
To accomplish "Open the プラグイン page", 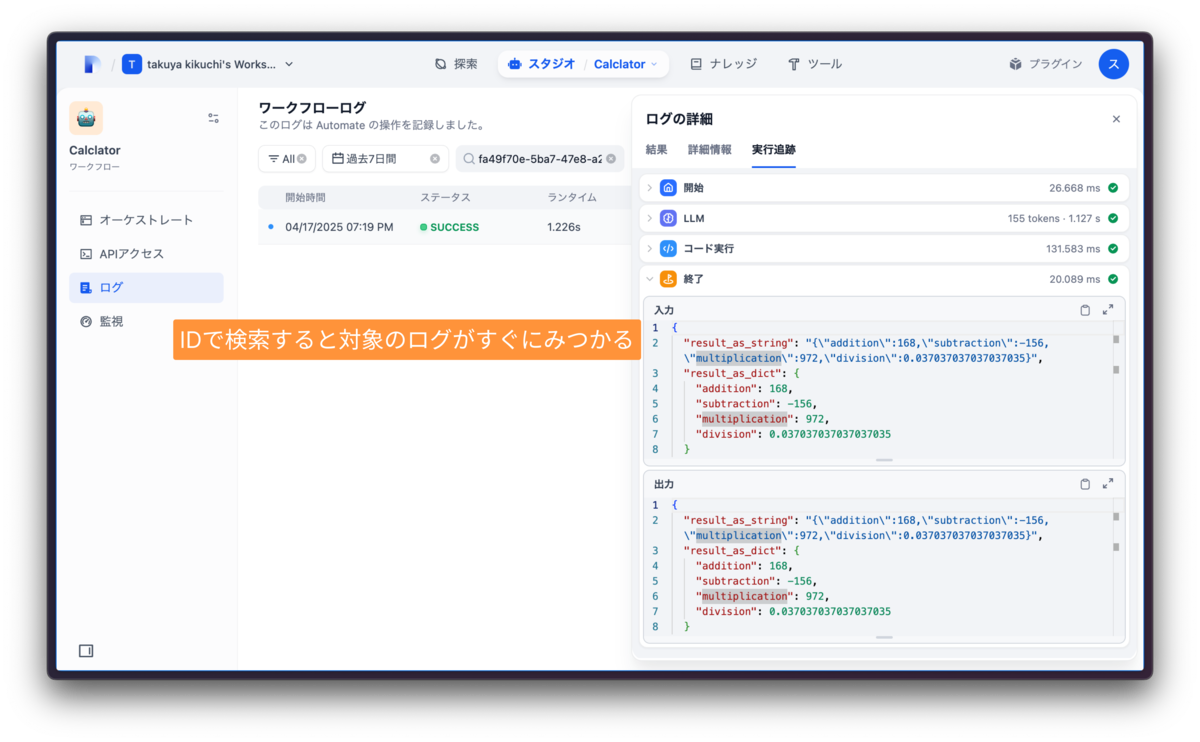I will [x=1046, y=64].
